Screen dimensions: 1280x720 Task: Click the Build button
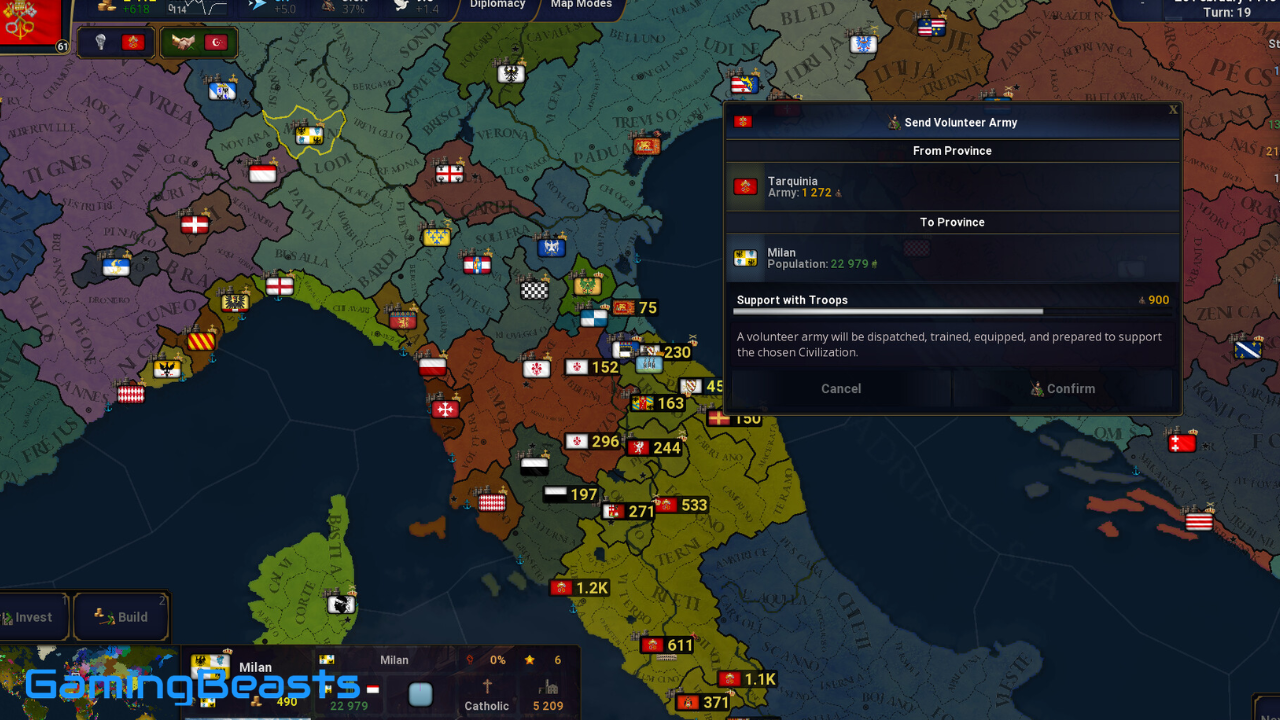pos(121,617)
